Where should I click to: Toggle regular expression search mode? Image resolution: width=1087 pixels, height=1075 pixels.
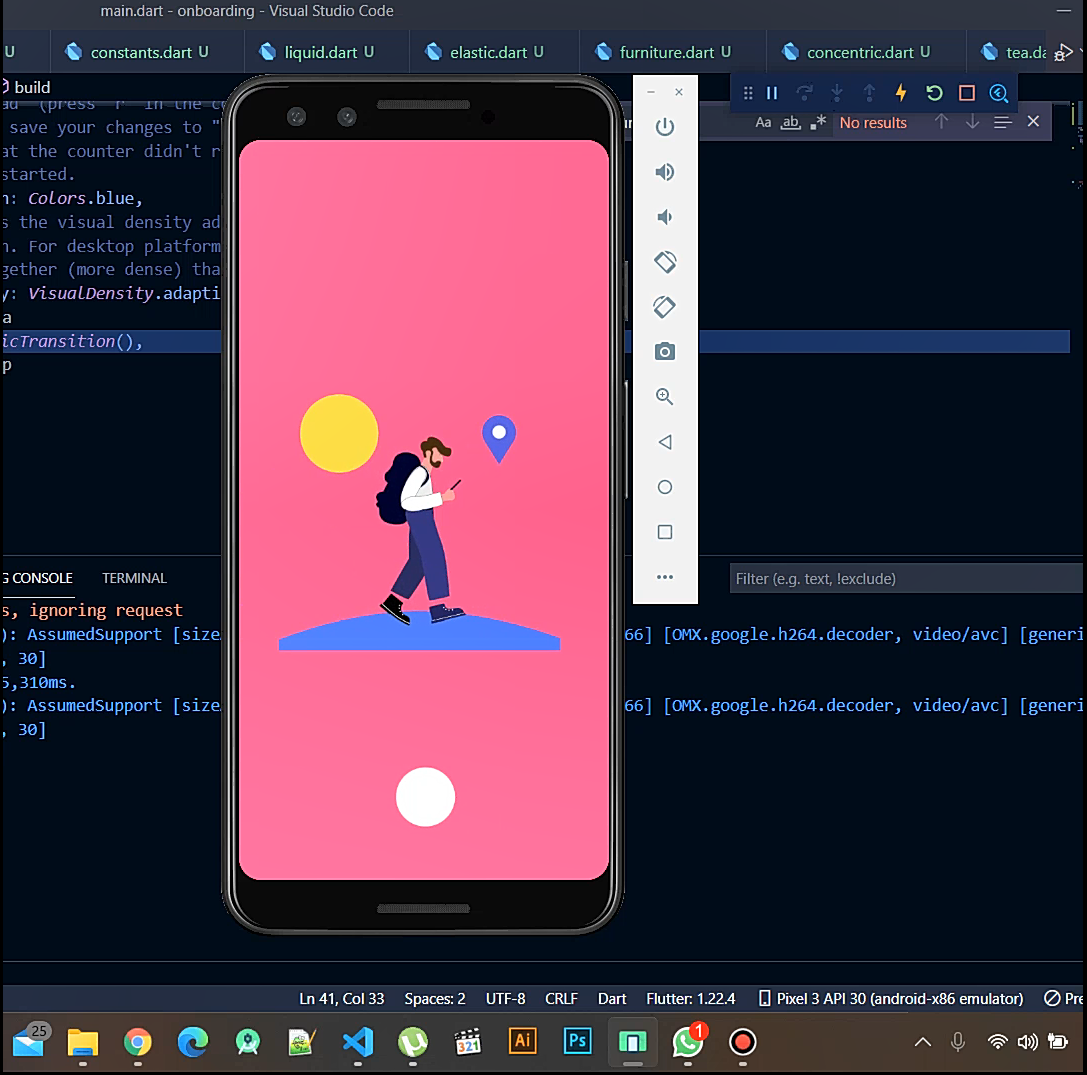tap(817, 122)
